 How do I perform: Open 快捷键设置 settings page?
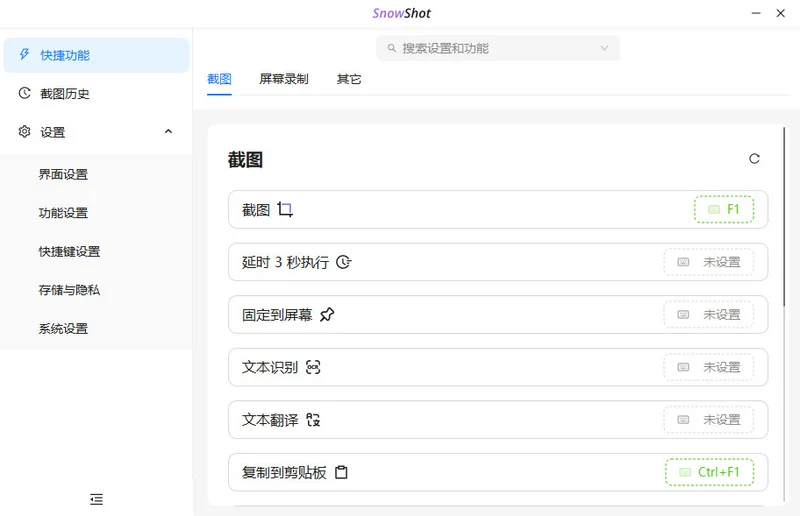coord(69,252)
